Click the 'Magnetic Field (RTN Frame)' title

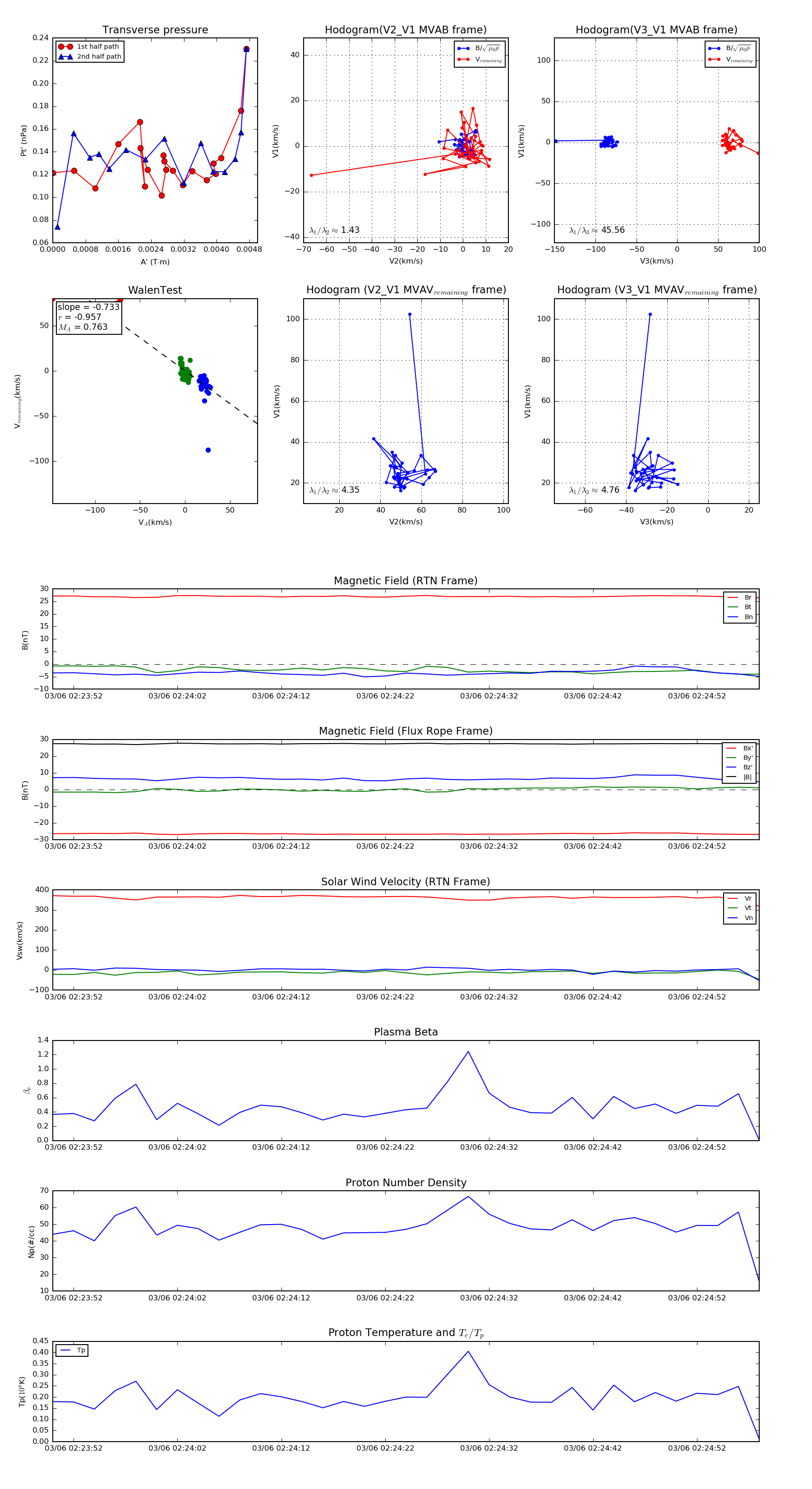[x=406, y=581]
